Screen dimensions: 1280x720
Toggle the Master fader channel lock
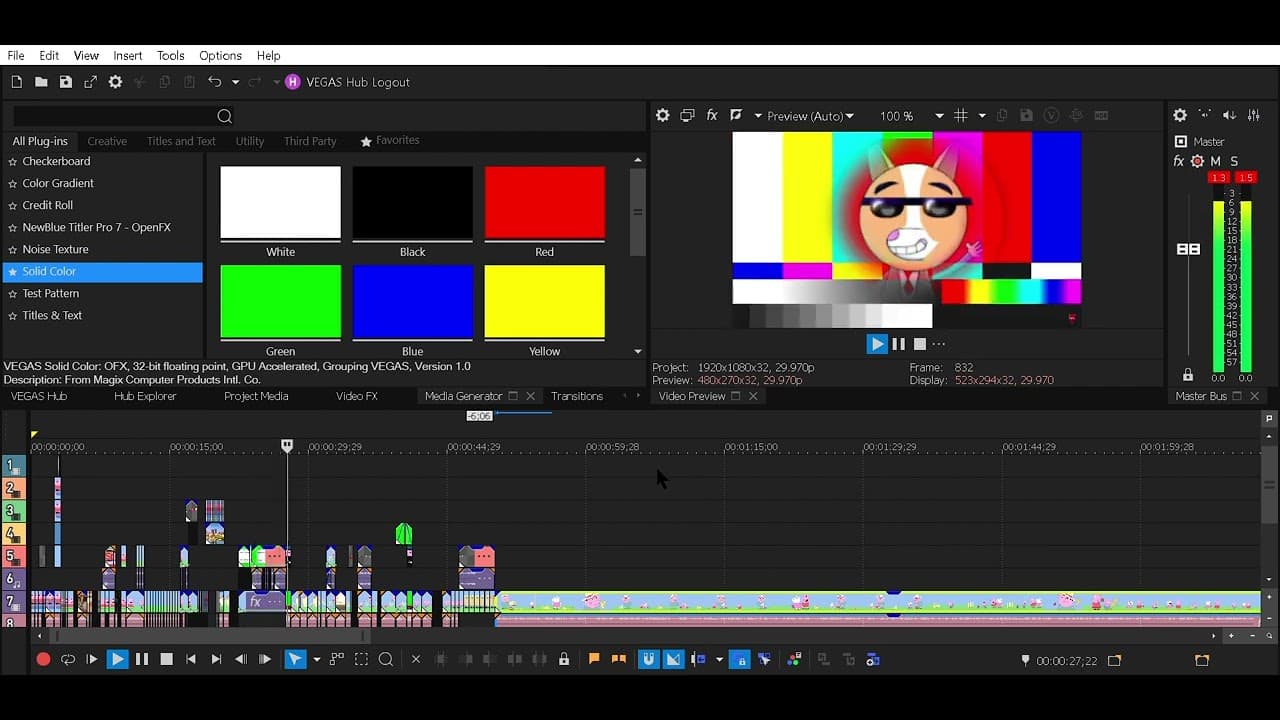(x=1188, y=375)
